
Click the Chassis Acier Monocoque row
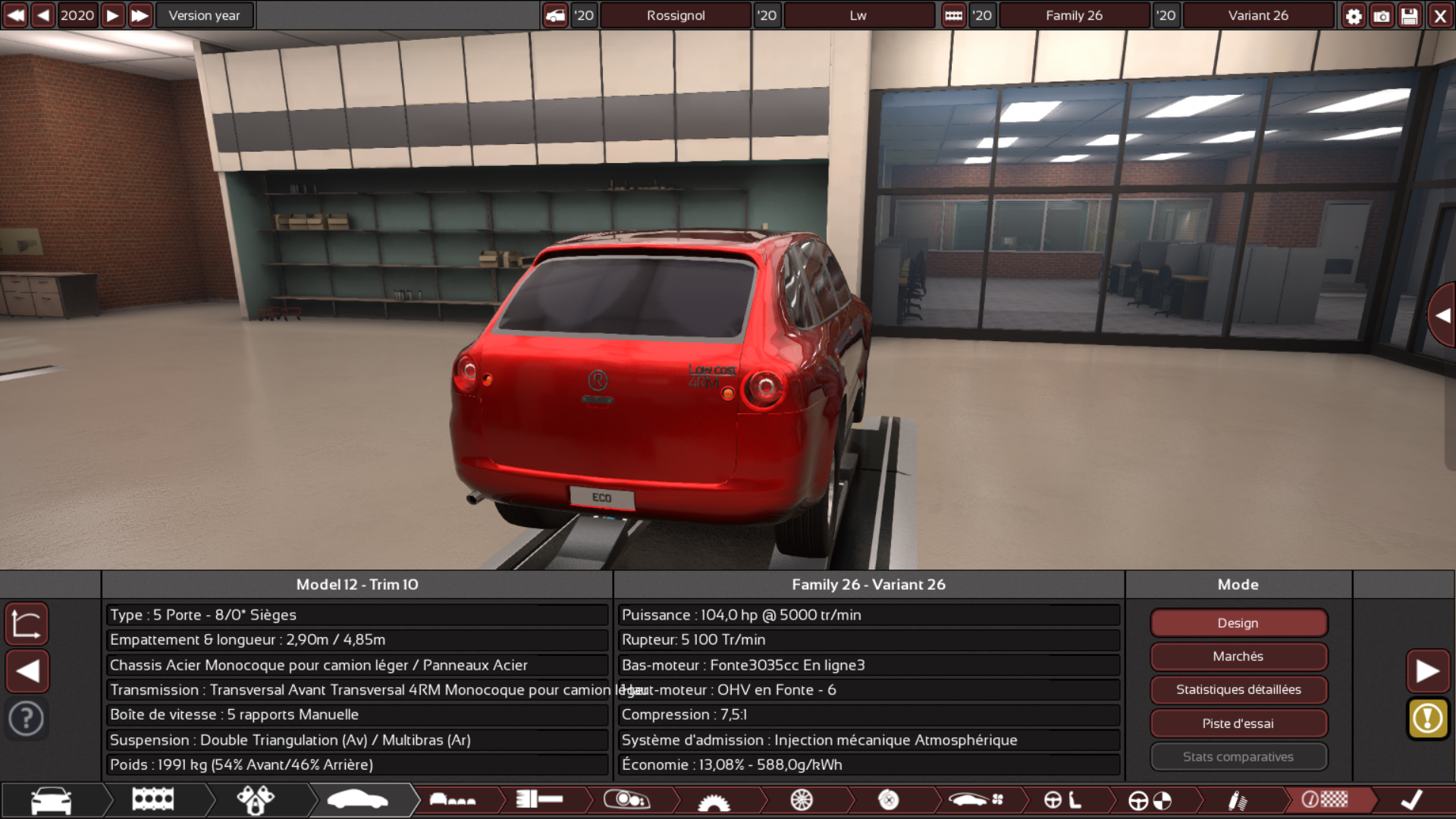point(357,665)
